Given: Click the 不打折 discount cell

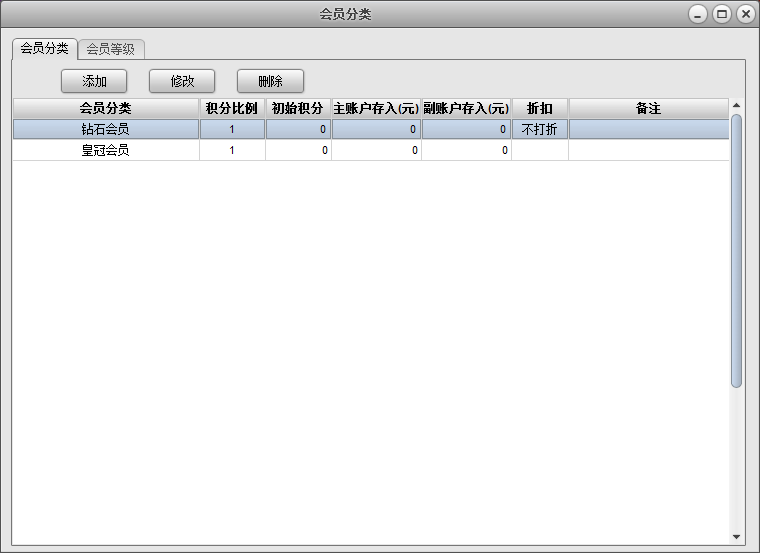Looking at the screenshot, I should coord(540,129).
